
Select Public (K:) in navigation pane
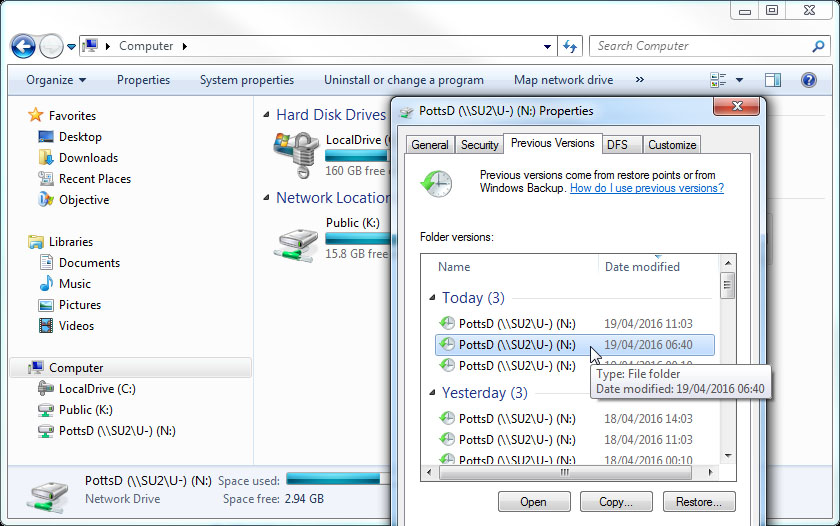[85, 410]
